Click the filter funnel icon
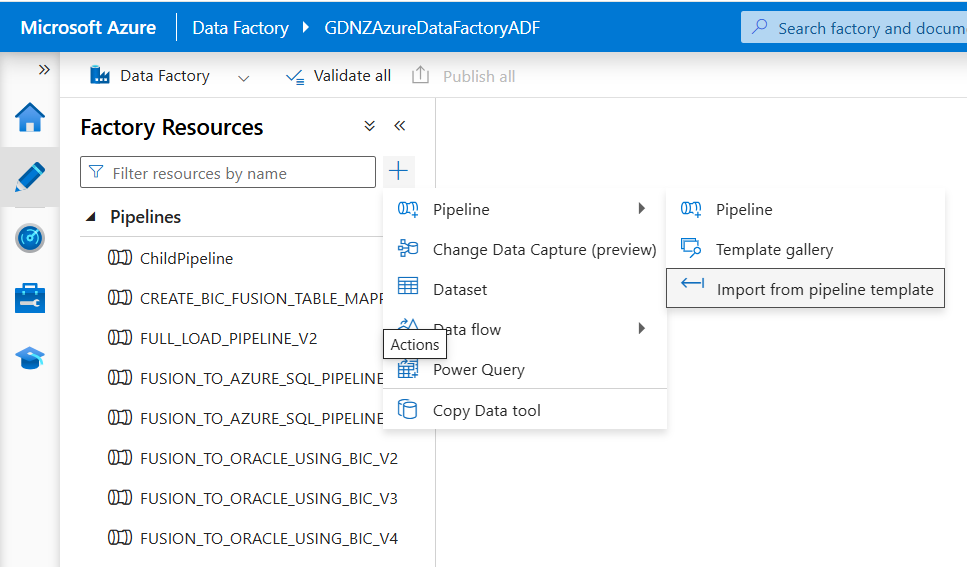Screen dimensions: 967x567 tap(96, 172)
